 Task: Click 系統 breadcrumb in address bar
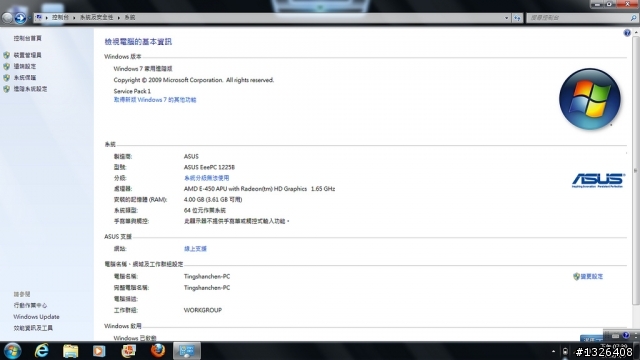pyautogui.click(x=130, y=18)
